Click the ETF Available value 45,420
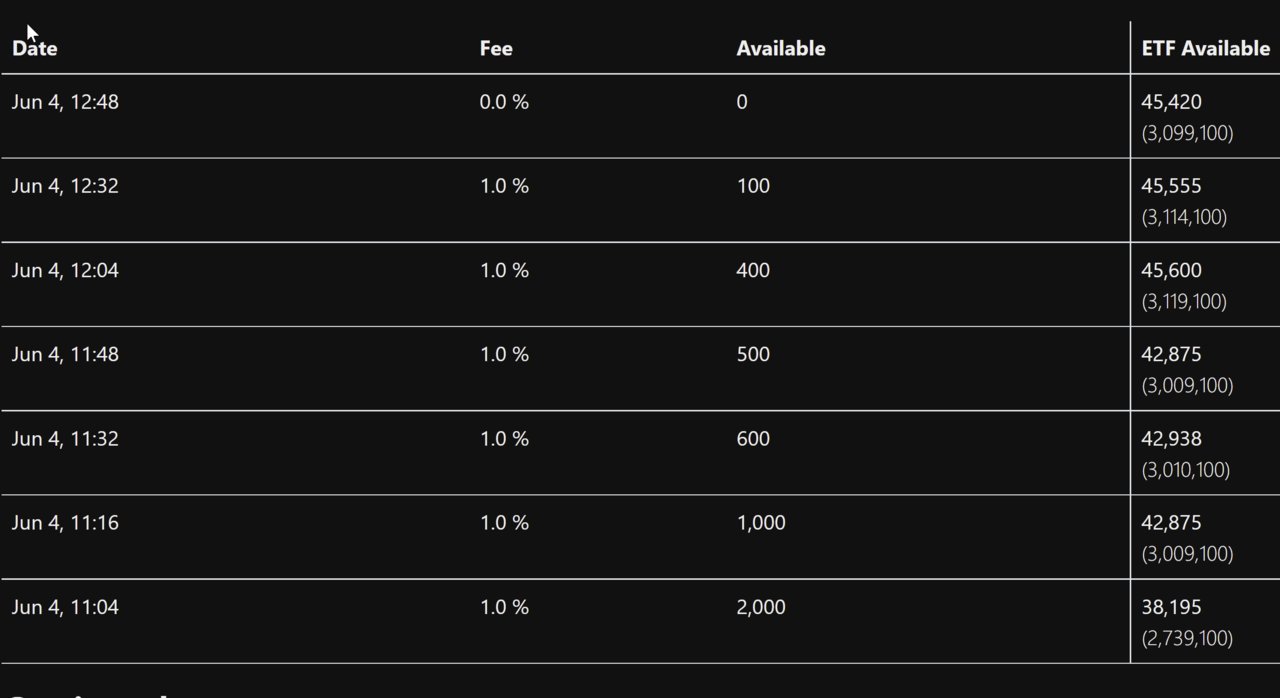1280x698 pixels. click(1171, 102)
